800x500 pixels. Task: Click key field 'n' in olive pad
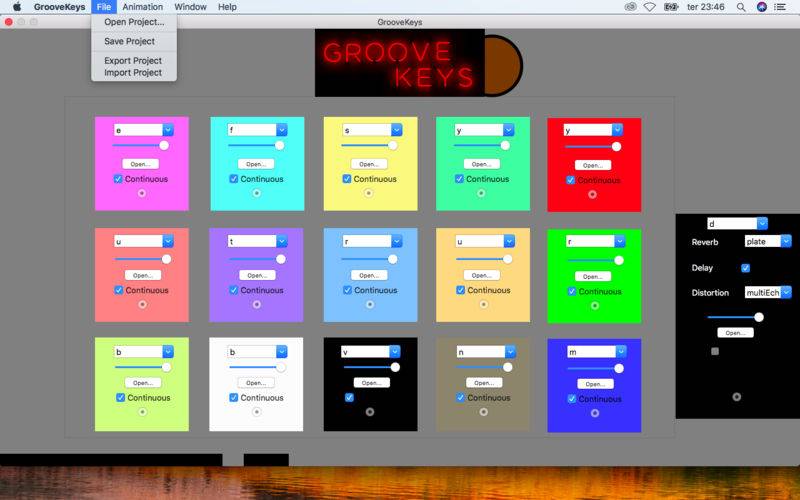point(481,352)
